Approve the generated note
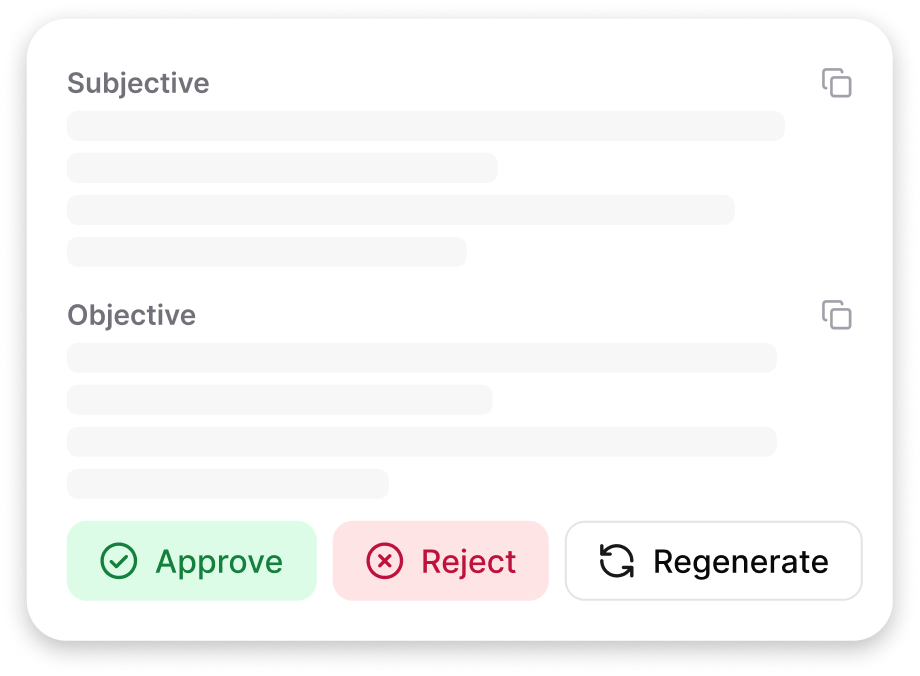 (x=191, y=561)
